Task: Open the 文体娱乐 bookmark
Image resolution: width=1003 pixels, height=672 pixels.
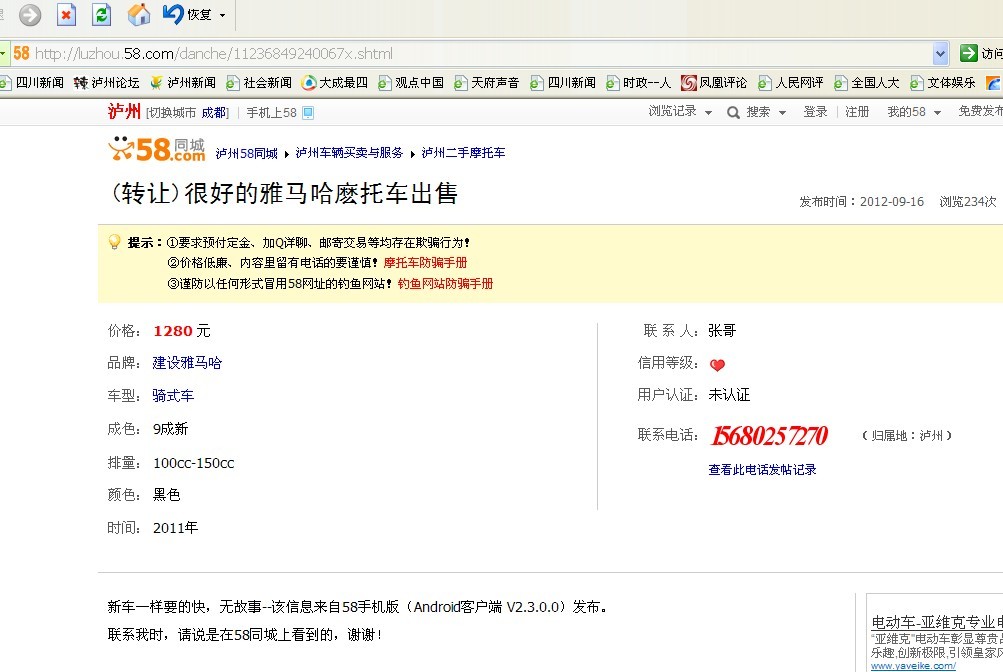Action: [x=943, y=82]
